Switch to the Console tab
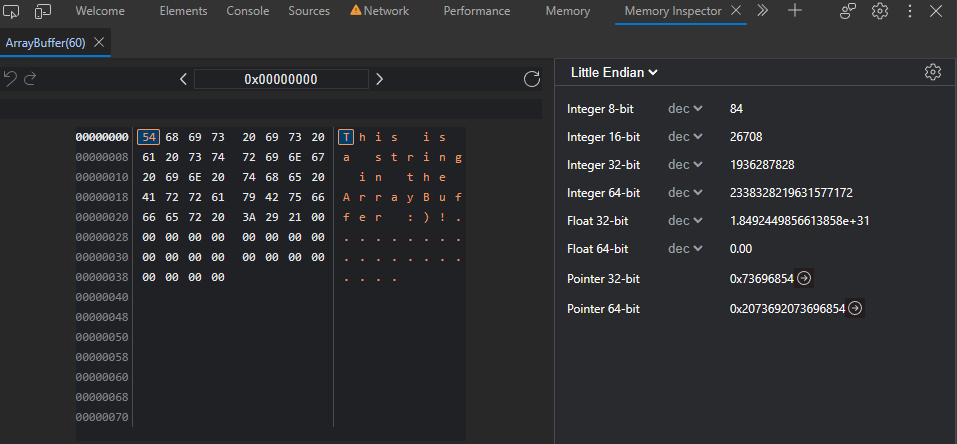The image size is (957, 444). [247, 11]
